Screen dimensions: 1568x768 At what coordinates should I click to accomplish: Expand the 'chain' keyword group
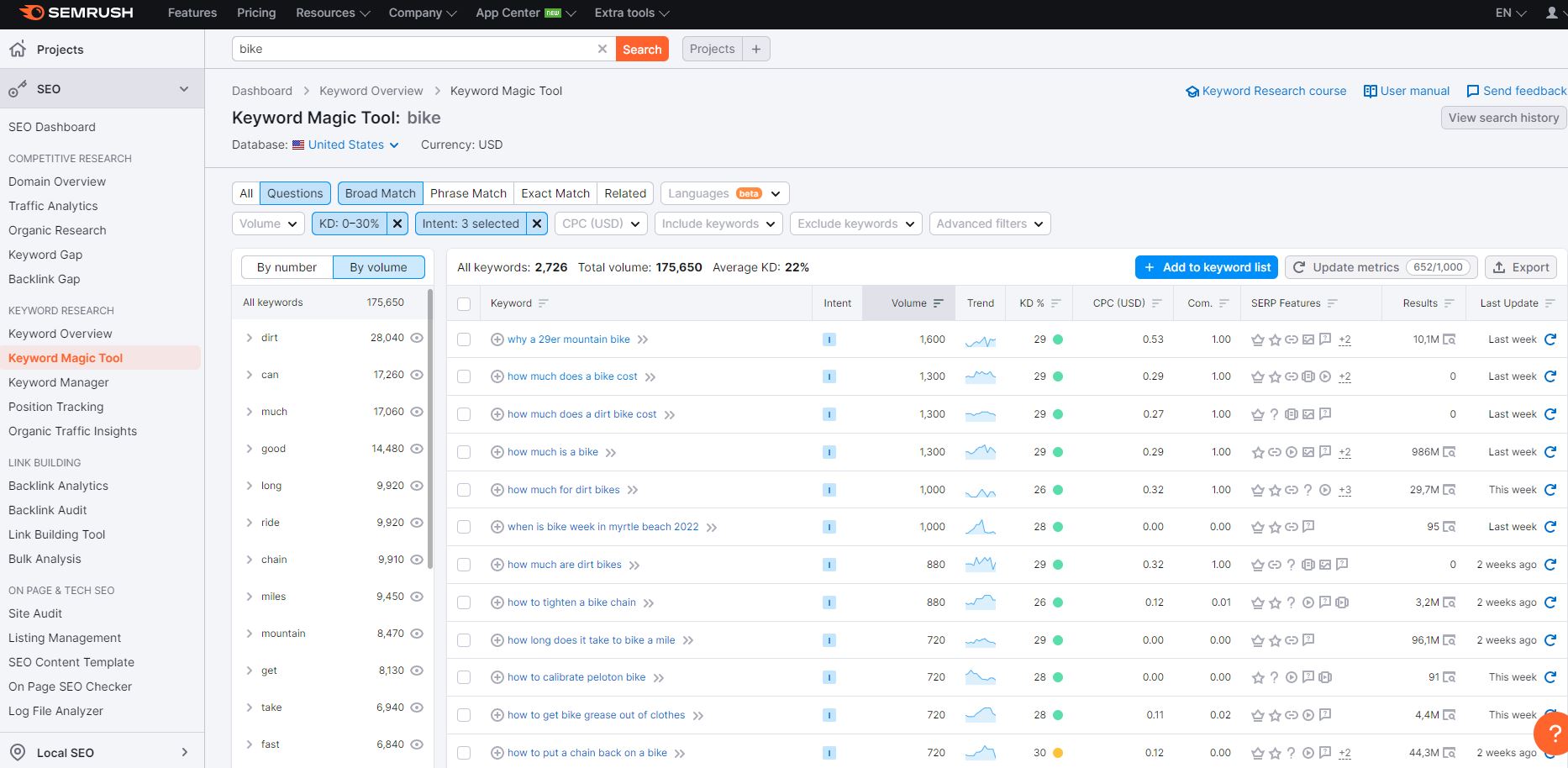(x=250, y=560)
